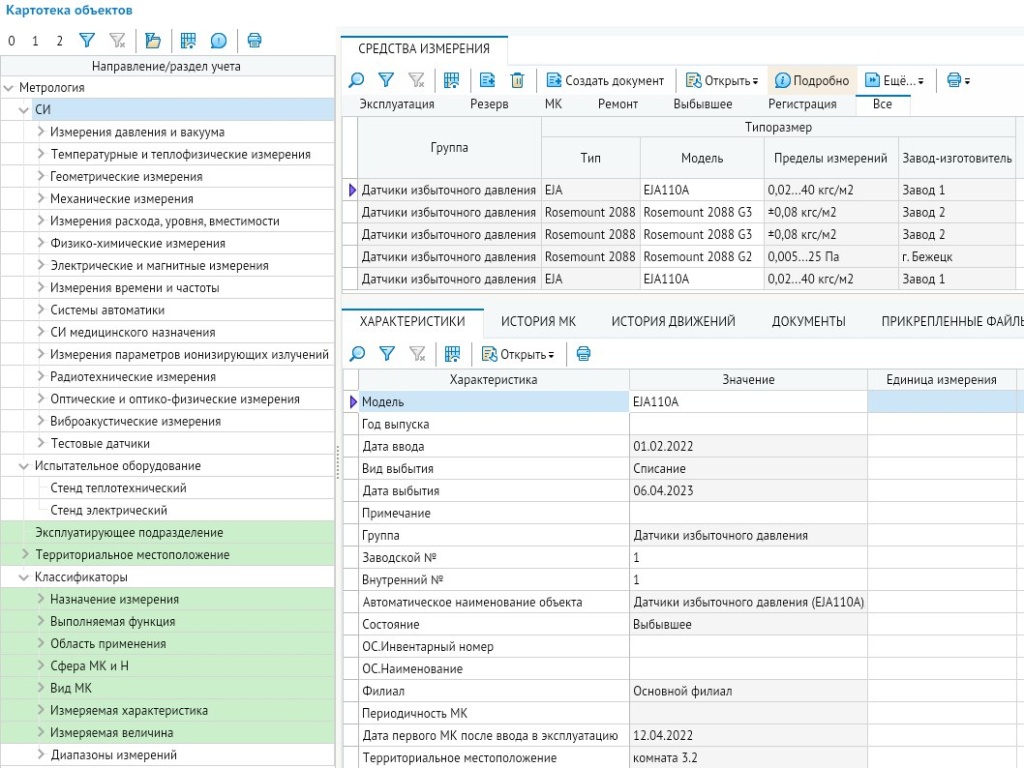Open the ИСТОРИЯ ДВИЖЕНИЙ tab
Screen dimensions: 1024x768
coord(673,321)
